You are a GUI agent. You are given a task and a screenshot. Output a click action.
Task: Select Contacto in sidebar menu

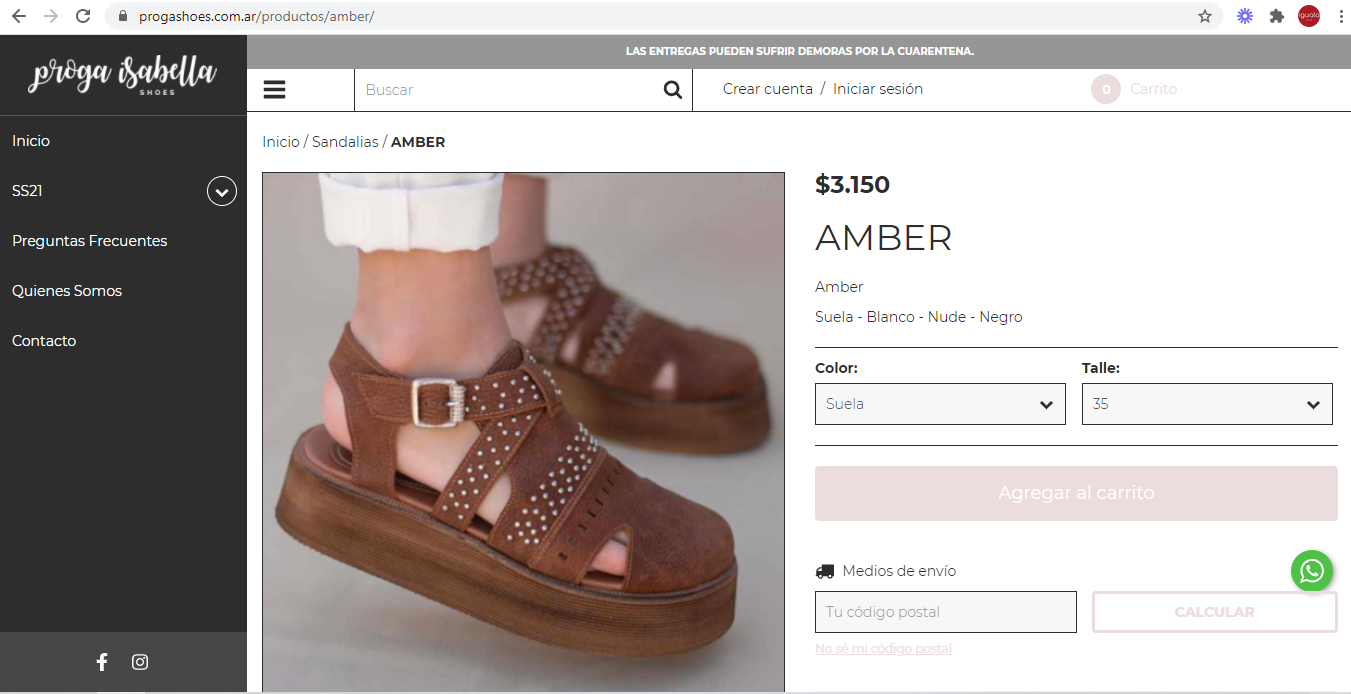(x=44, y=341)
